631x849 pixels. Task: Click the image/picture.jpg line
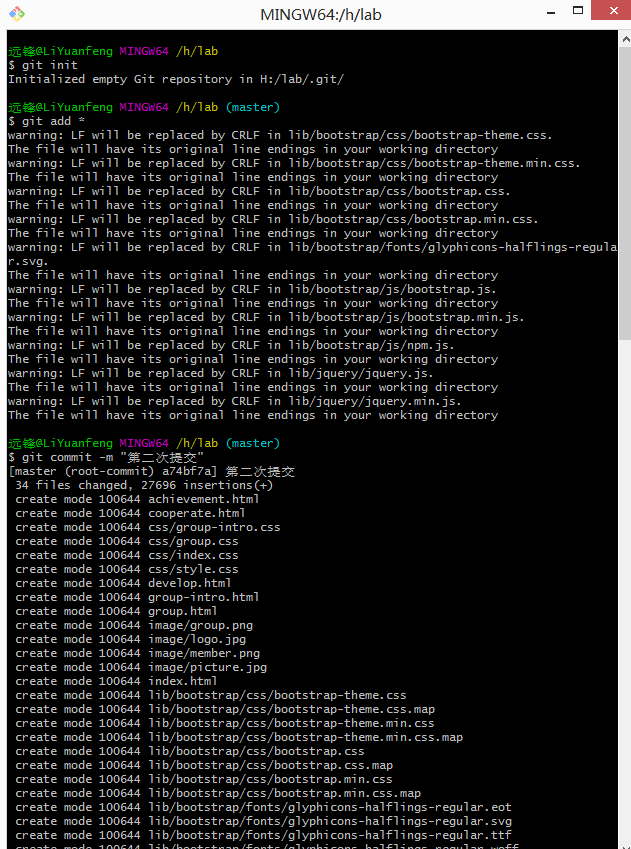(x=141, y=667)
